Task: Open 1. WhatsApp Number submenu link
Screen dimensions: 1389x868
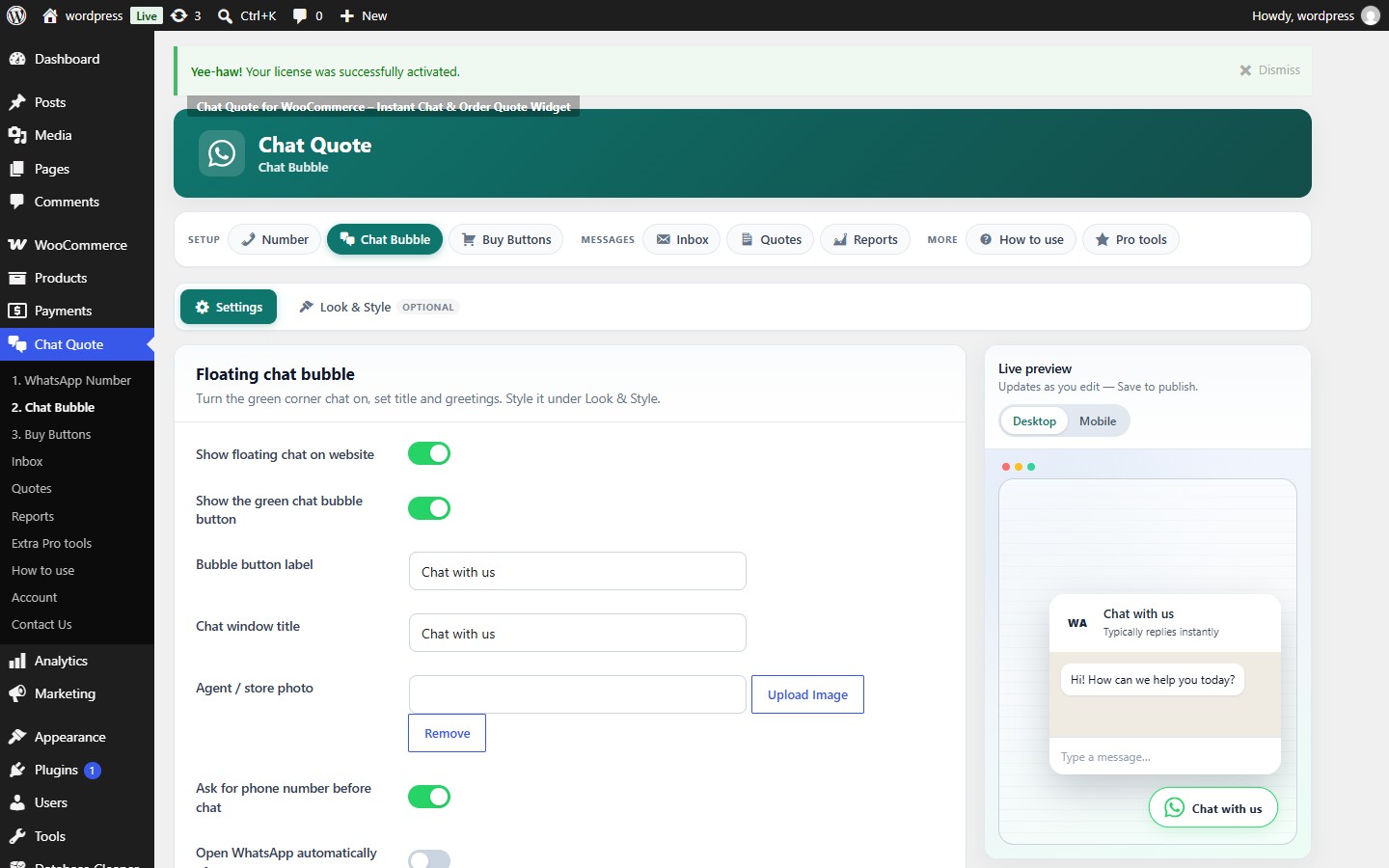Action: [71, 380]
